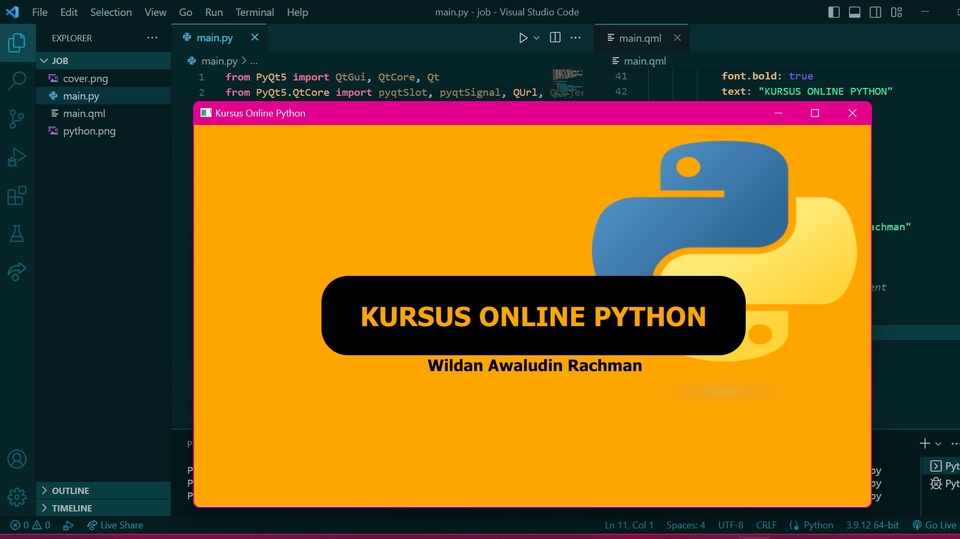This screenshot has width=960, height=539.
Task: Open cover.png in the Explorer
Action: 103,78
